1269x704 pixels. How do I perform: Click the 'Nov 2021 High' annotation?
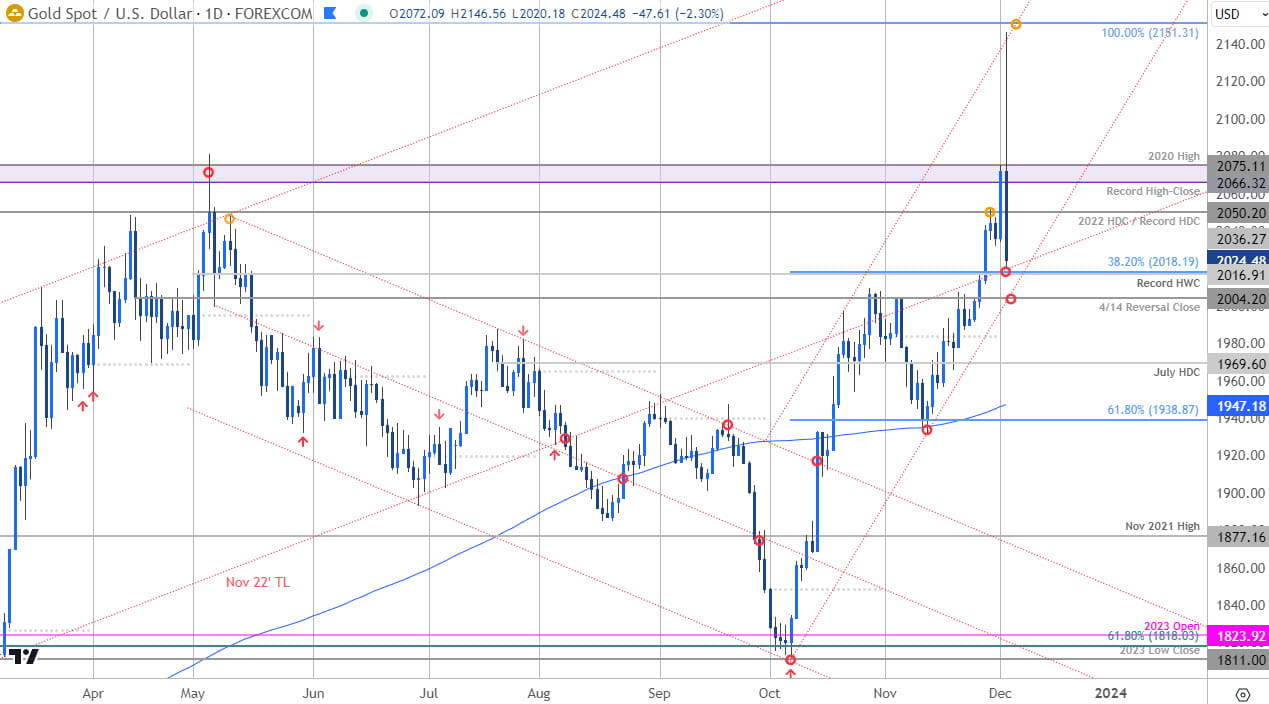click(x=1161, y=526)
